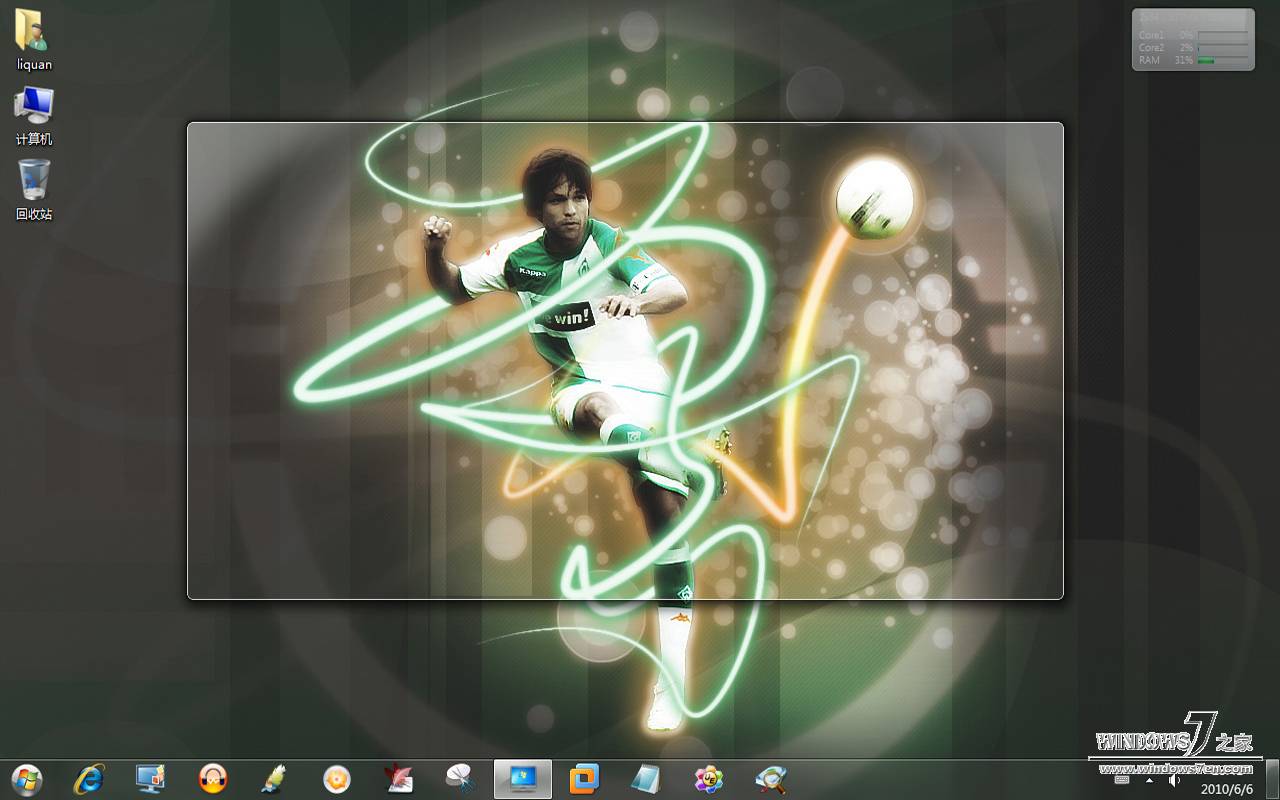Launch Internet Explorer from the taskbar

tap(89, 779)
